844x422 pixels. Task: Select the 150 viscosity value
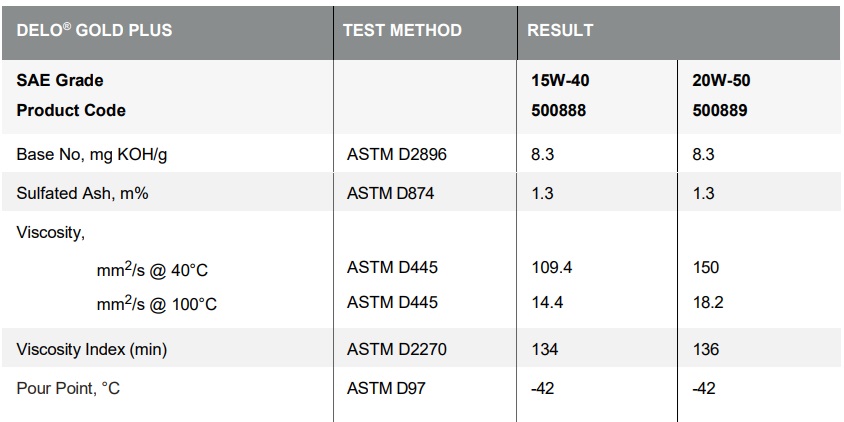click(706, 268)
